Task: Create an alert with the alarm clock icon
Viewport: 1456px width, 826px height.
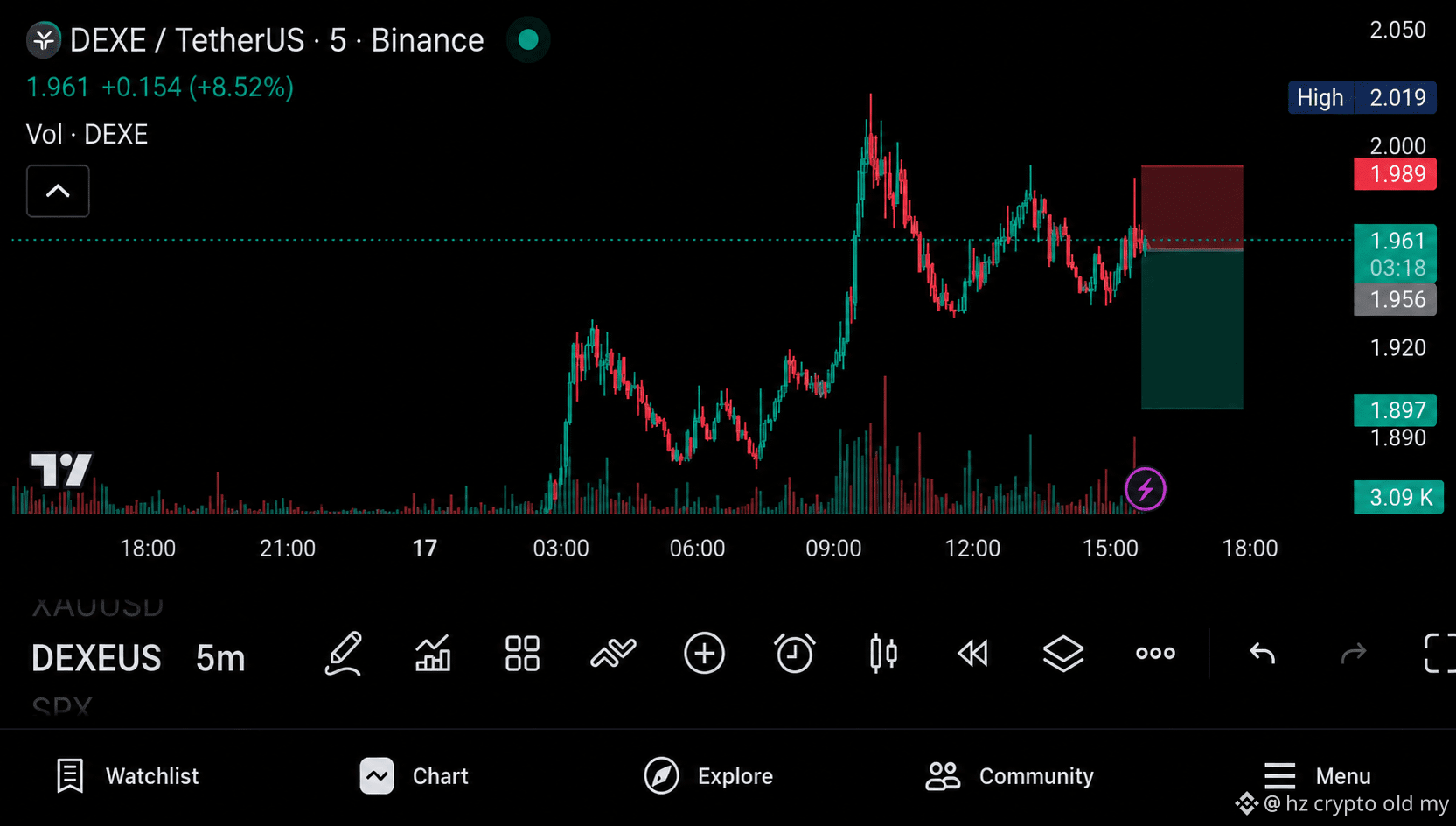Action: point(794,654)
